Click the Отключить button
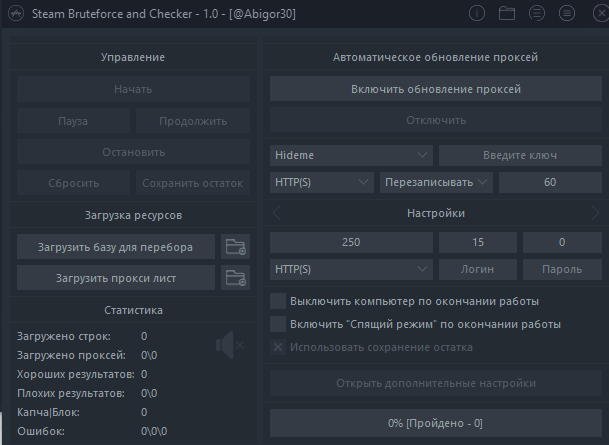This screenshot has width=609, height=445. [436, 120]
